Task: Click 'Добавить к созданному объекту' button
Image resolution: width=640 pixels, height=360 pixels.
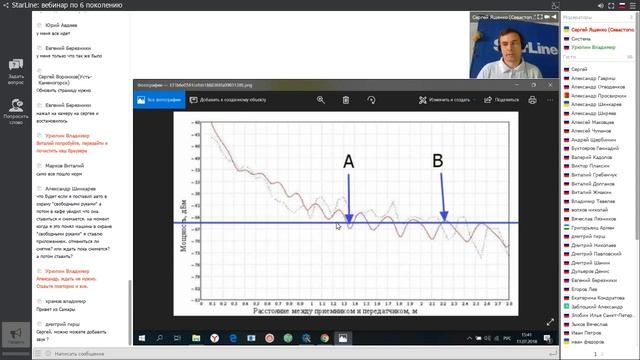Action: click(228, 100)
